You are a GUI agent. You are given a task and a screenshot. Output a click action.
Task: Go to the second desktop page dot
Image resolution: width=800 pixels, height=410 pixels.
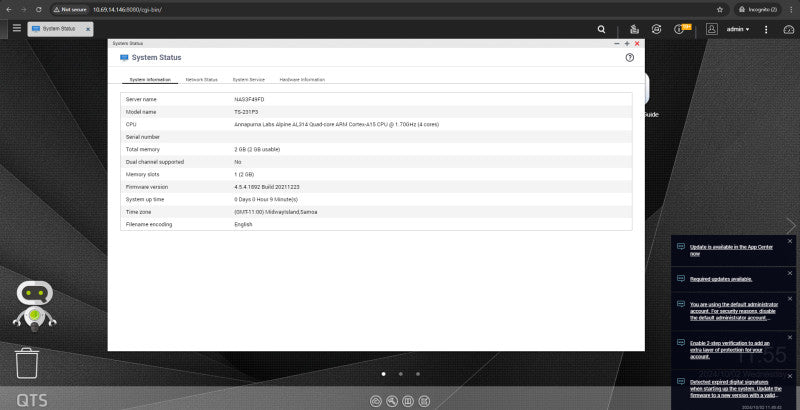click(401, 374)
